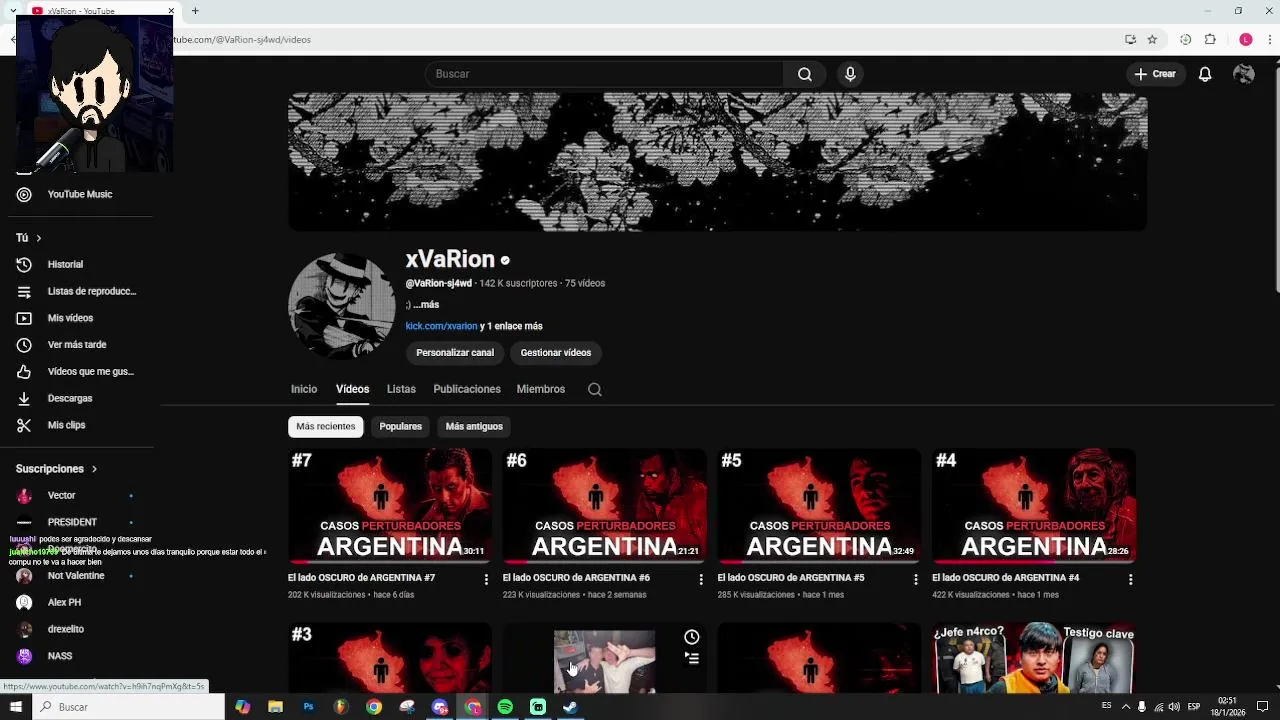Search within the channel using magnifier icon
Viewport: 1280px width, 720px height.
coord(595,389)
